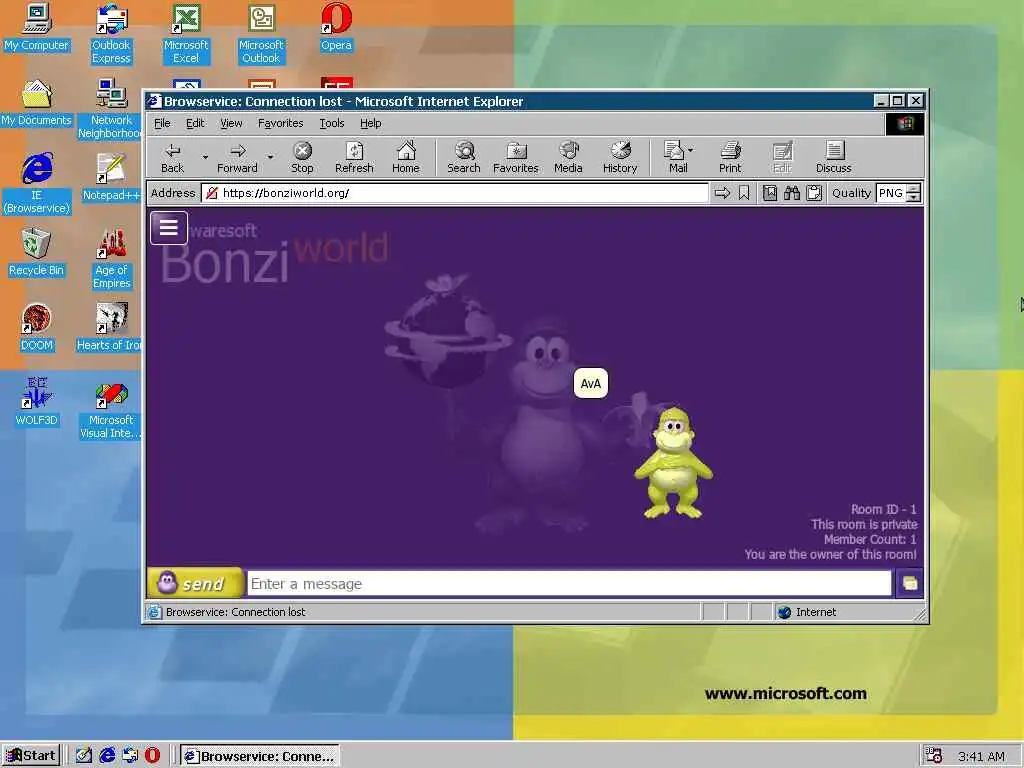Click the system tray scheduler icon

[934, 756]
